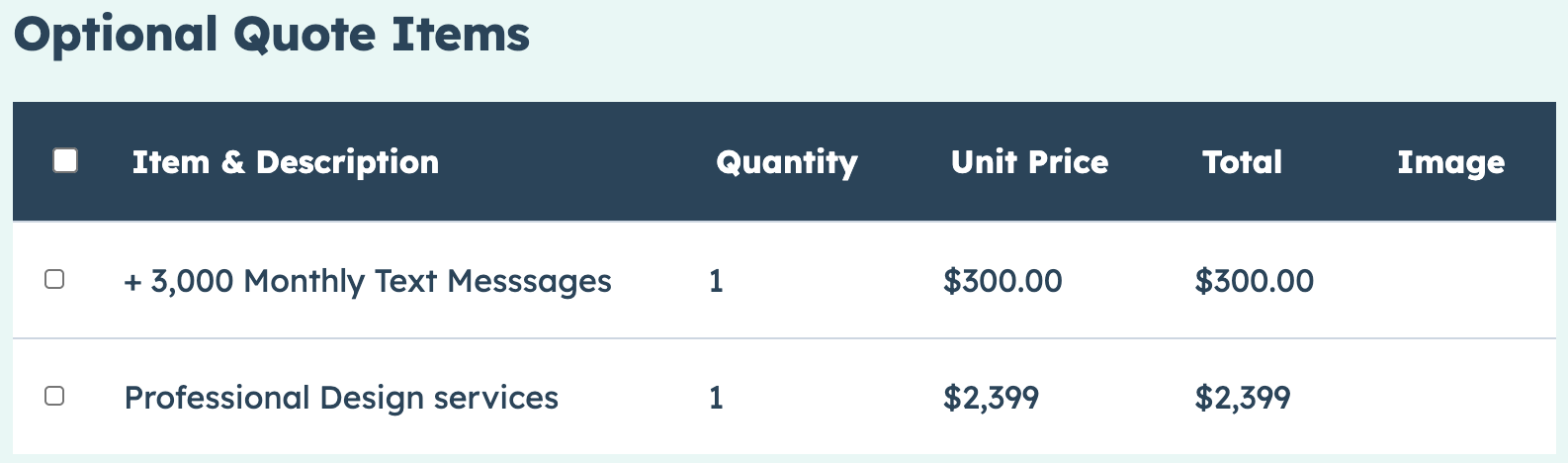Screen dimensions: 1568x463
Task: Click the $300.00 total value
Action: coord(1254,282)
